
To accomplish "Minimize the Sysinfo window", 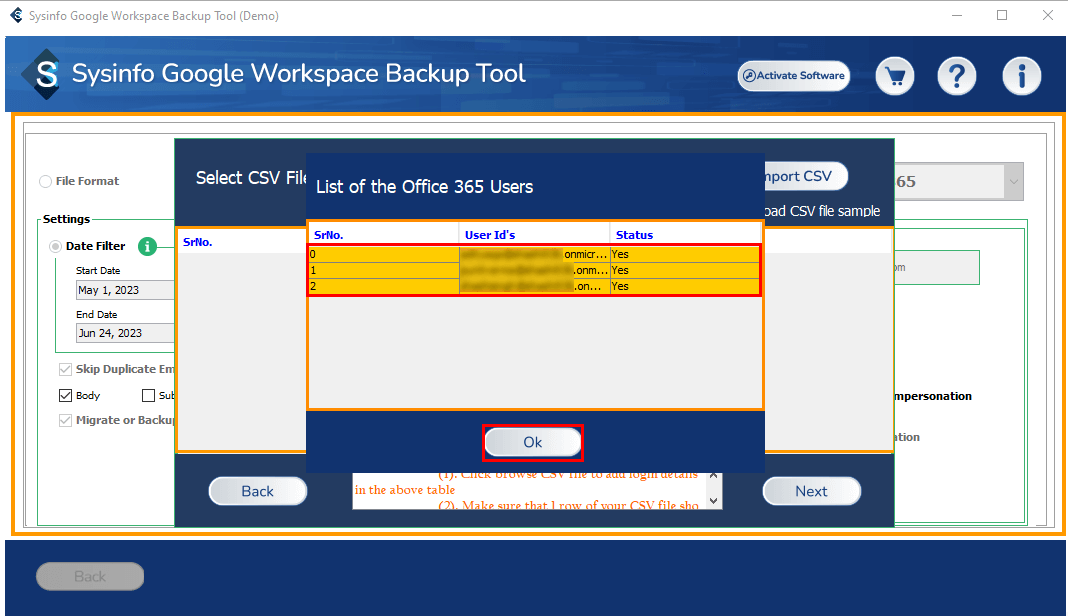I will [x=957, y=15].
